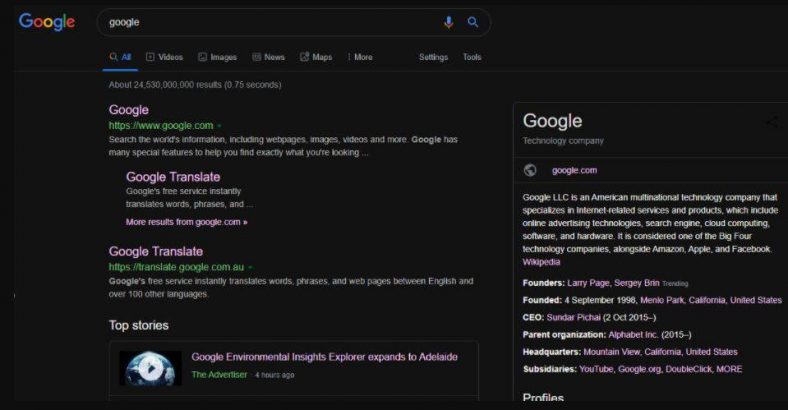
Task: Click the Top stories heading
Action: (139, 326)
